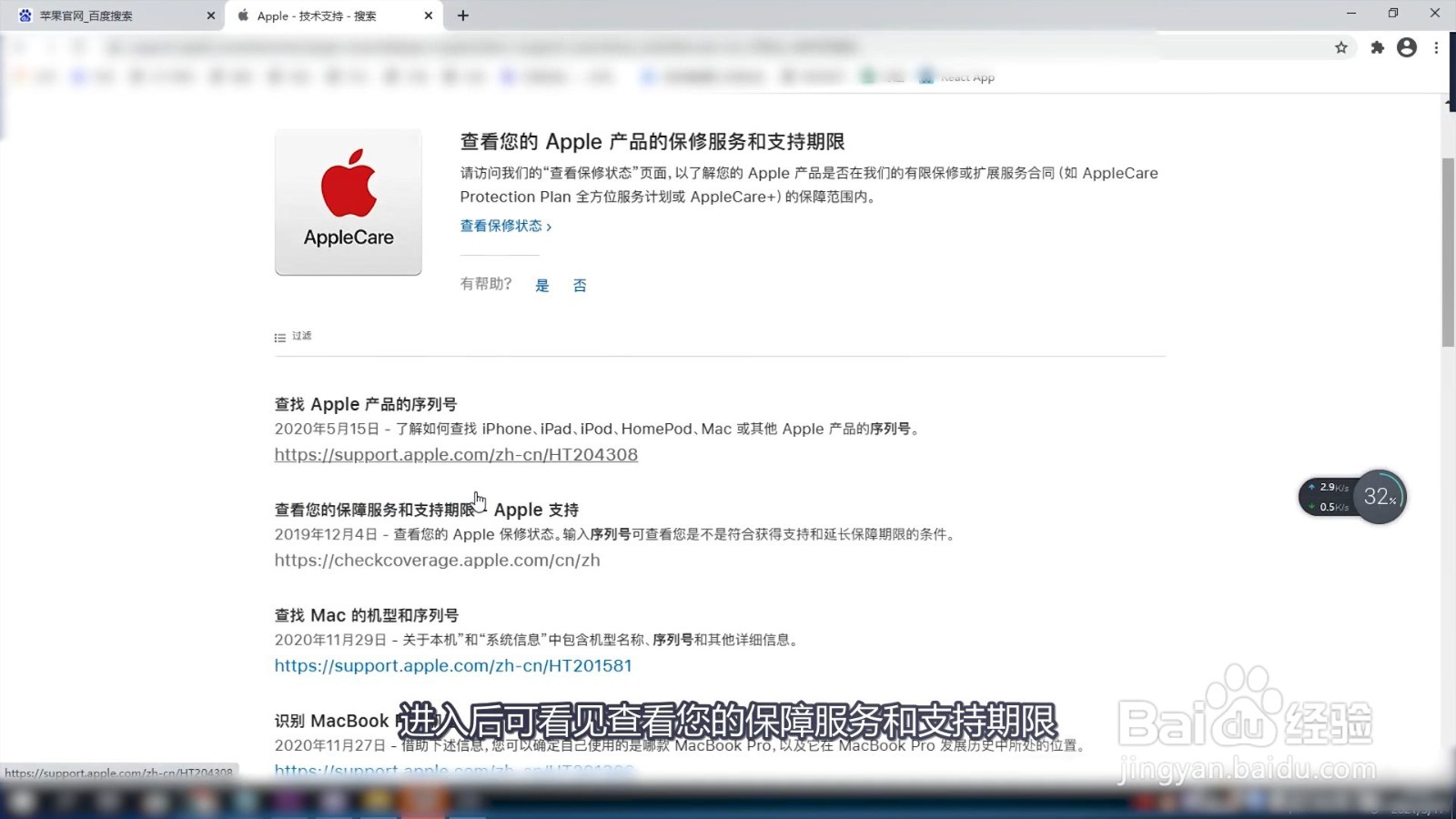The height and width of the screenshot is (819, 1456).
Task: Click the page vertical scrollbar thumb
Action: [1448, 252]
